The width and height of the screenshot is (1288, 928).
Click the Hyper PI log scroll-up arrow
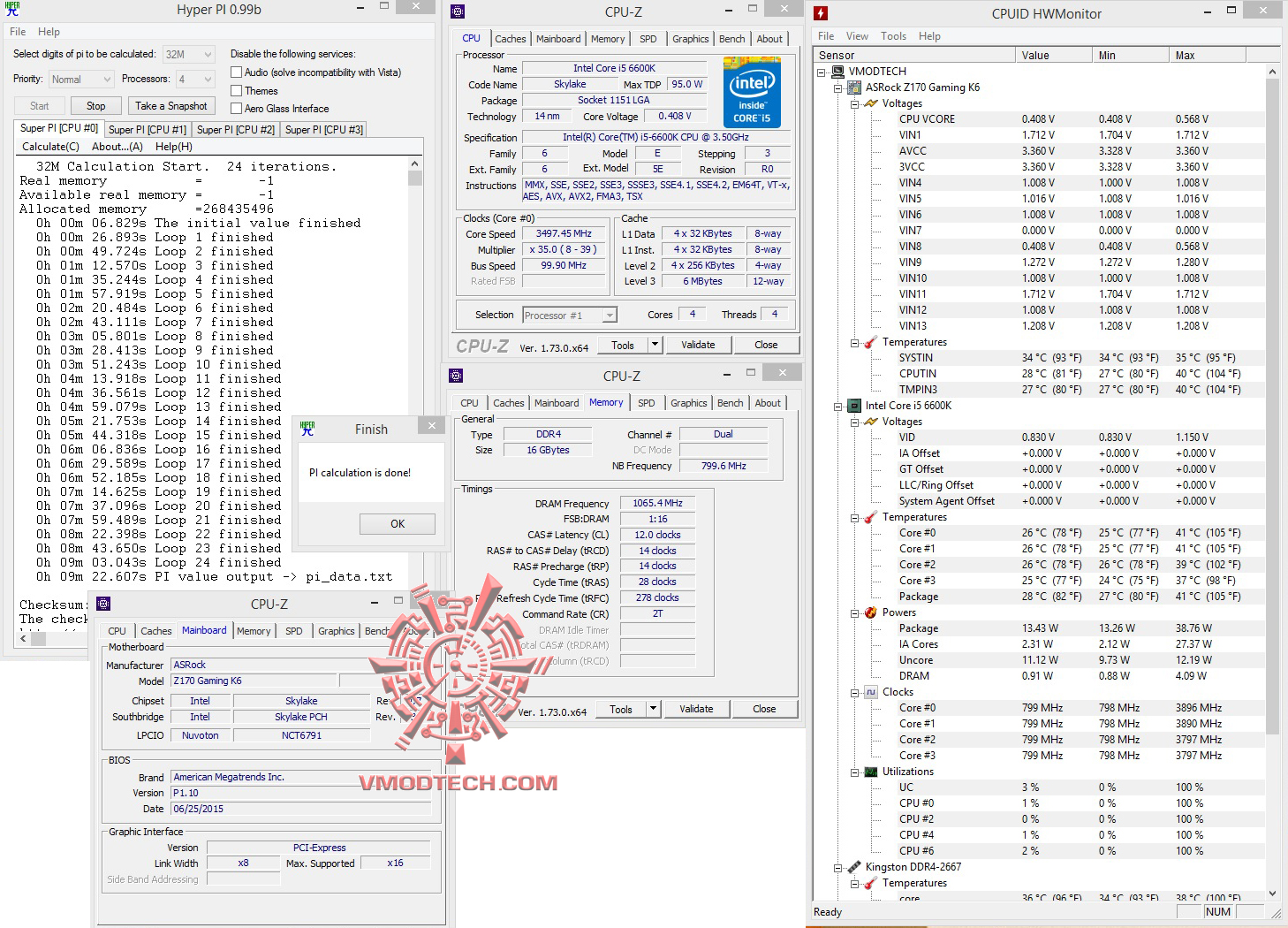414,164
